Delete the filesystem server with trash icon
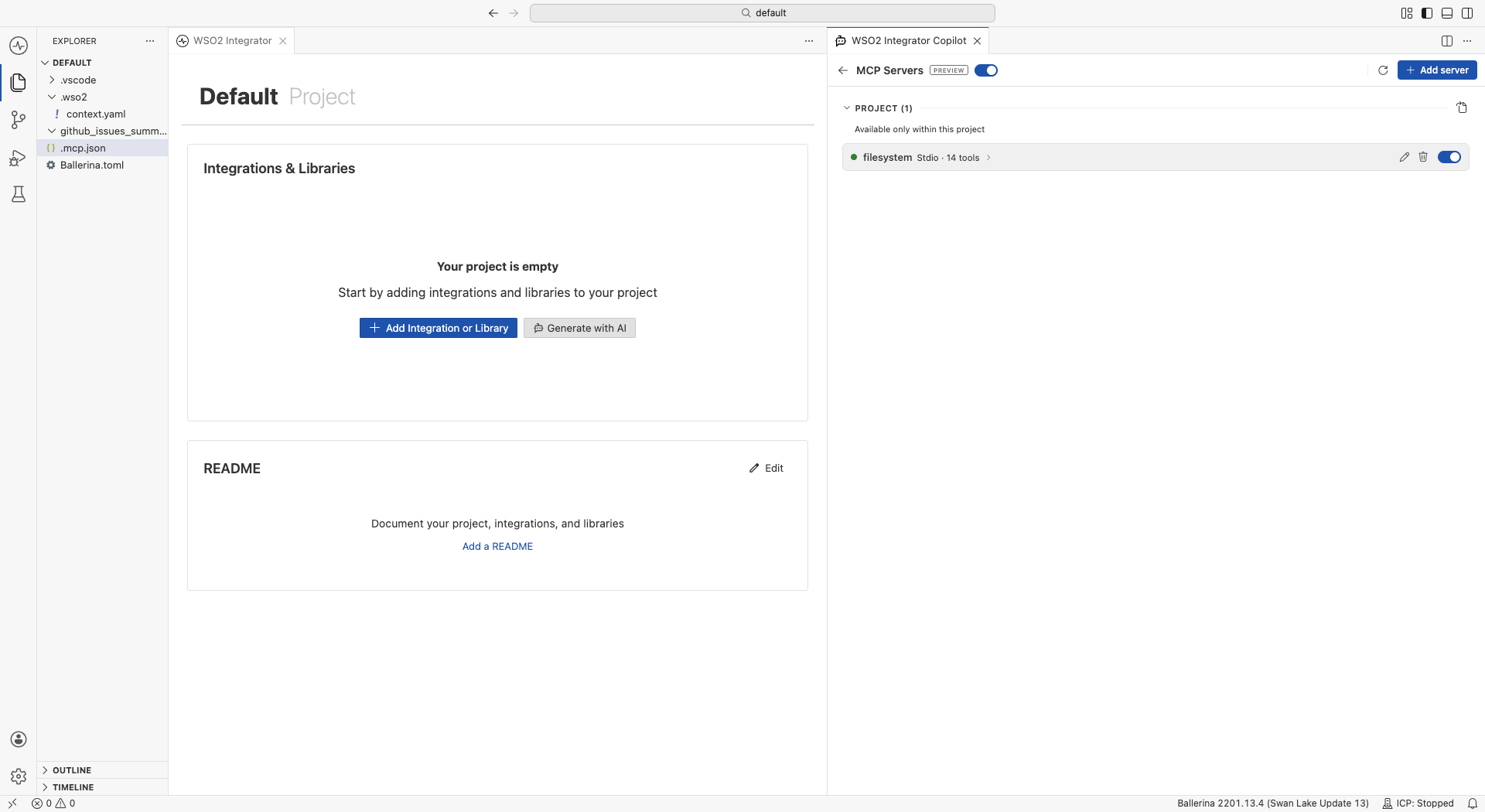 (1423, 157)
